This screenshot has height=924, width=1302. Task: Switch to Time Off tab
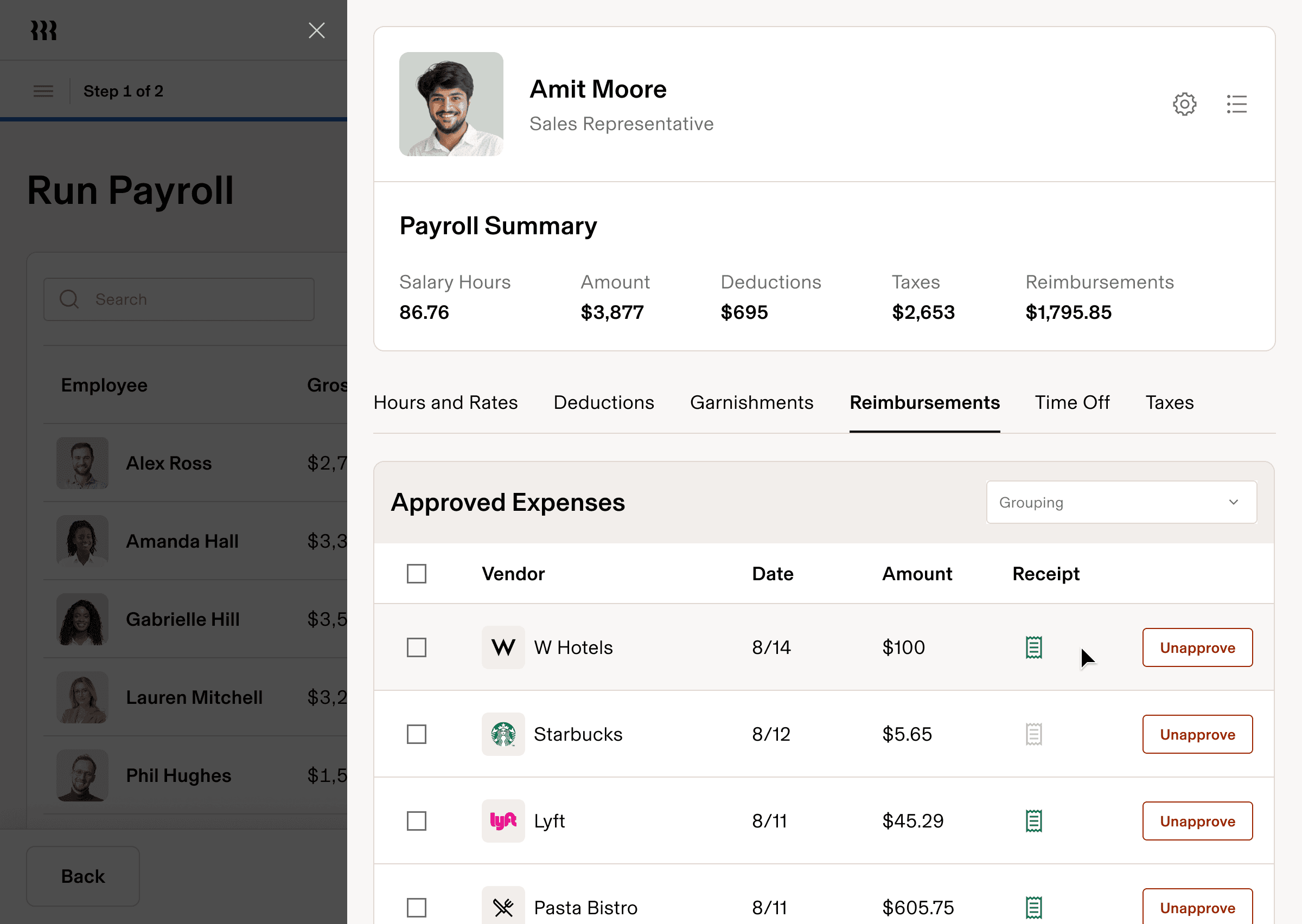coord(1072,402)
